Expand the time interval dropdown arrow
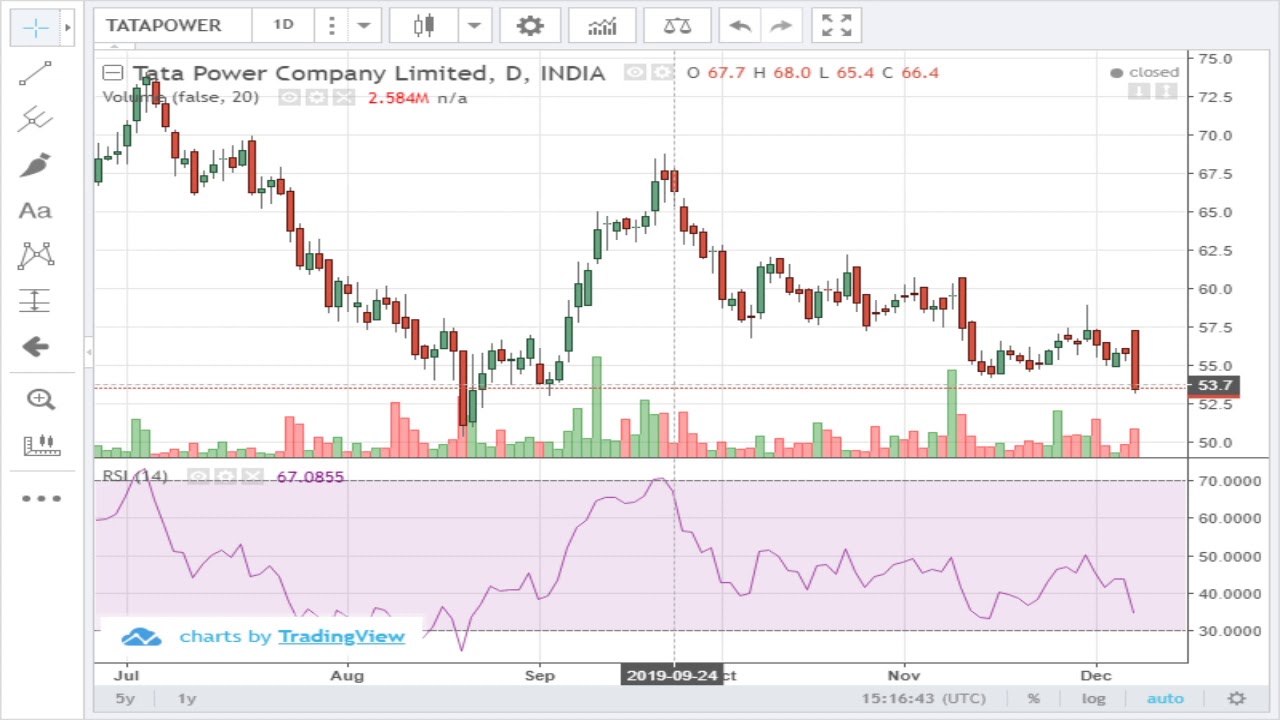 point(364,25)
